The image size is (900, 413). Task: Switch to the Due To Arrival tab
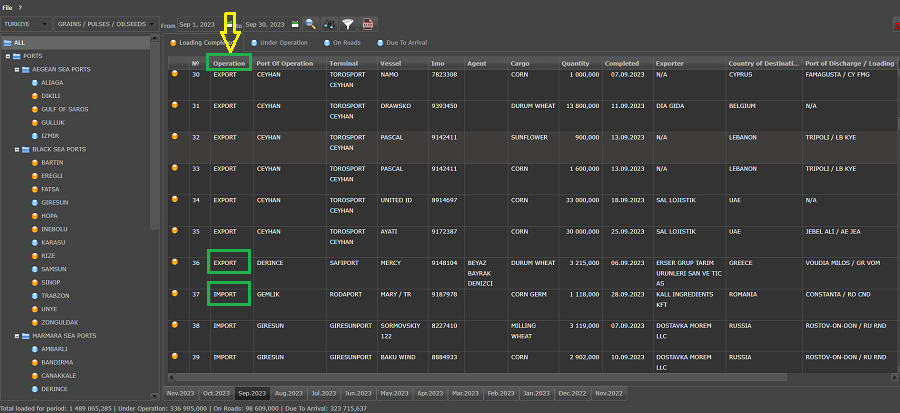click(402, 42)
